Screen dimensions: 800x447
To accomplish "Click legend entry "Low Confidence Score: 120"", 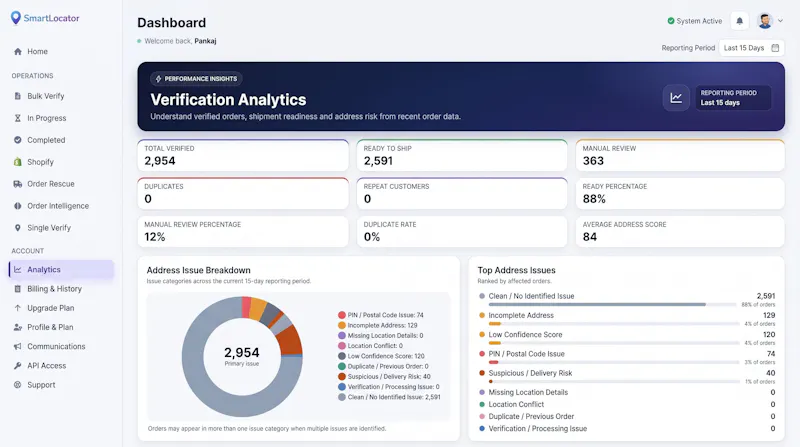I will 381,356.
